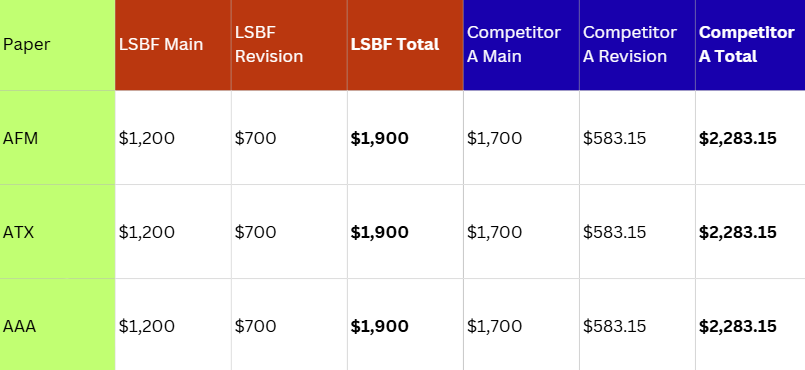The height and width of the screenshot is (370, 805).
Task: Select the ATX paper row label
Action: pyautogui.click(x=58, y=232)
